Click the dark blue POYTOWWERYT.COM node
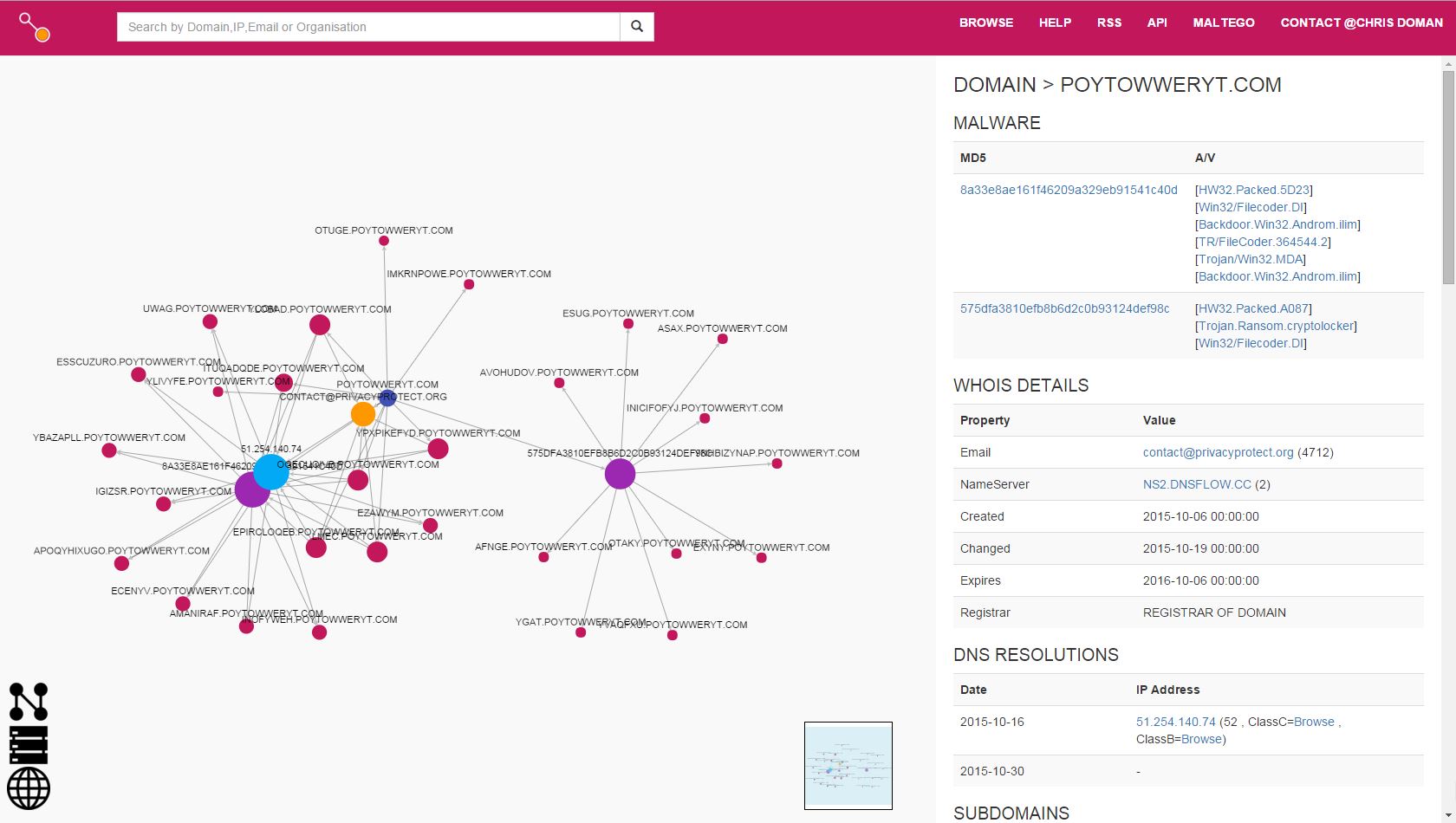Screen dimensions: 1456x823 (x=387, y=399)
